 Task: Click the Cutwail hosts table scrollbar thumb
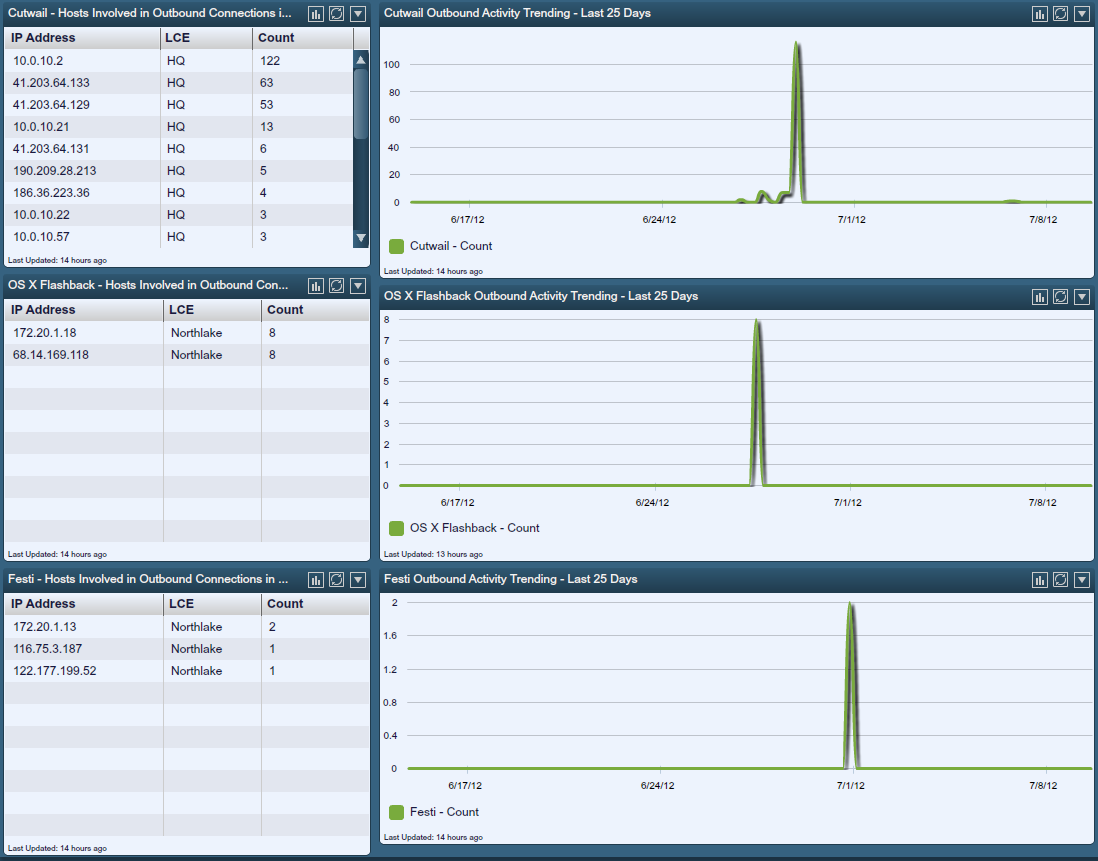click(361, 104)
